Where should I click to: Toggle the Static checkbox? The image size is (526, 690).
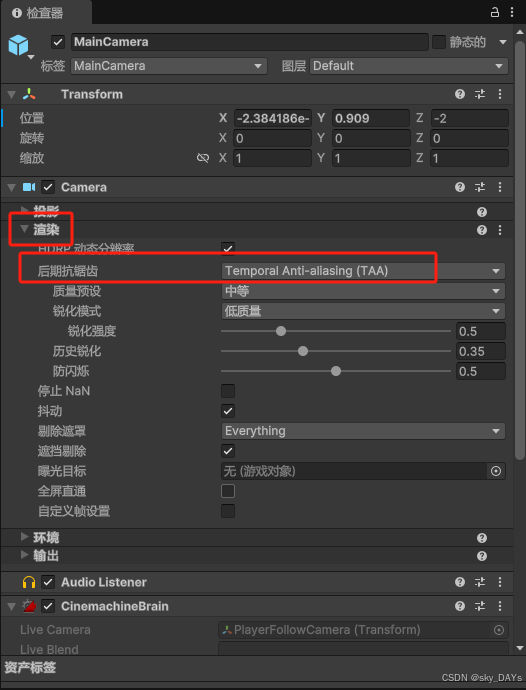(439, 42)
